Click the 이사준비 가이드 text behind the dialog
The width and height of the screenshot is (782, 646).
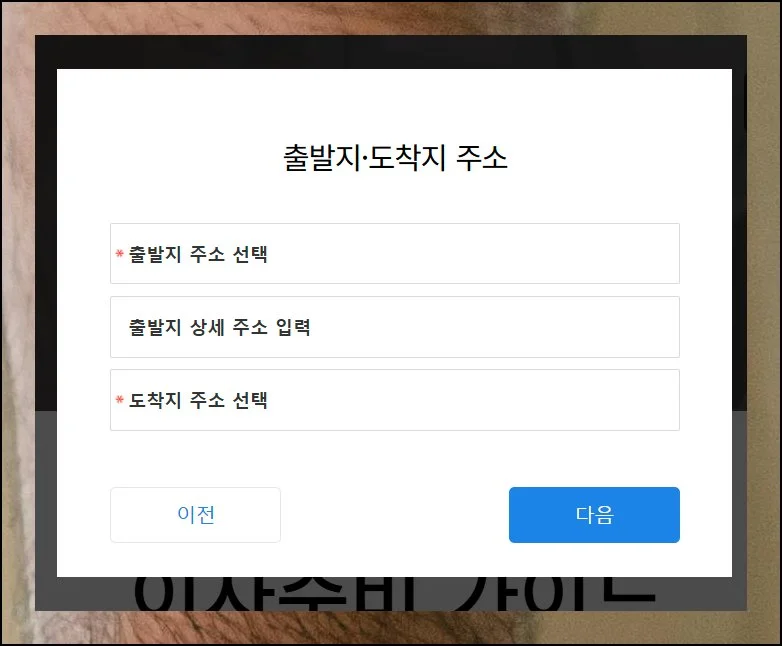pyautogui.click(x=394, y=594)
